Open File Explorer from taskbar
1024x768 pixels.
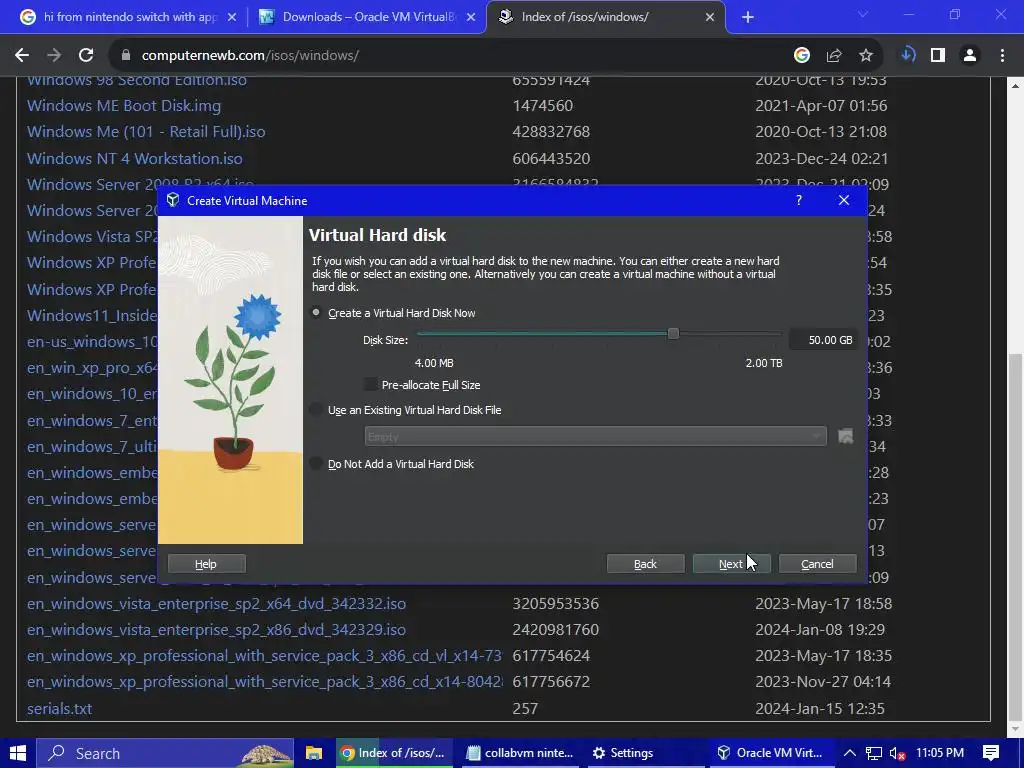point(314,753)
